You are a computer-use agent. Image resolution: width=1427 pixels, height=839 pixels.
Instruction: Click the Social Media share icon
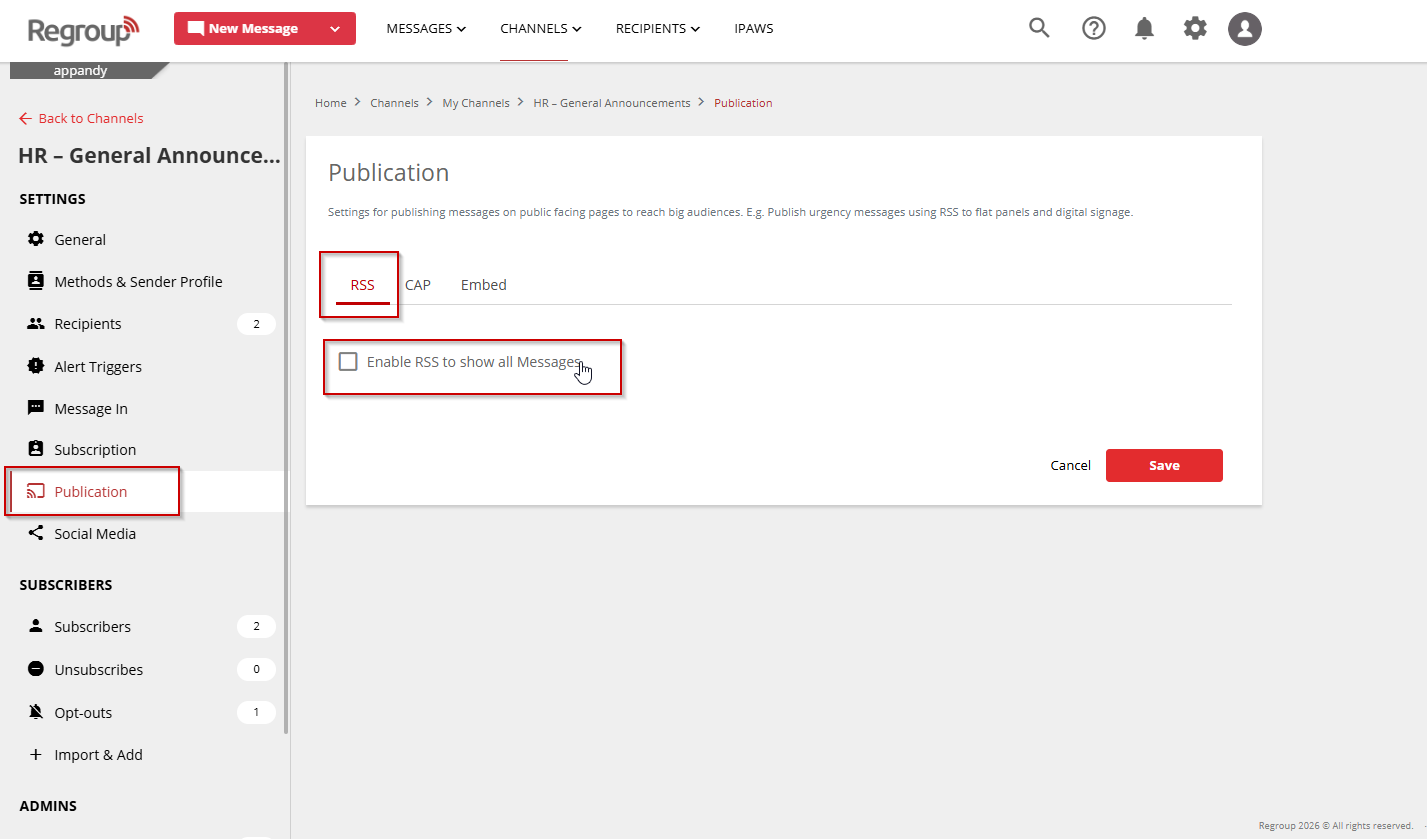36,533
